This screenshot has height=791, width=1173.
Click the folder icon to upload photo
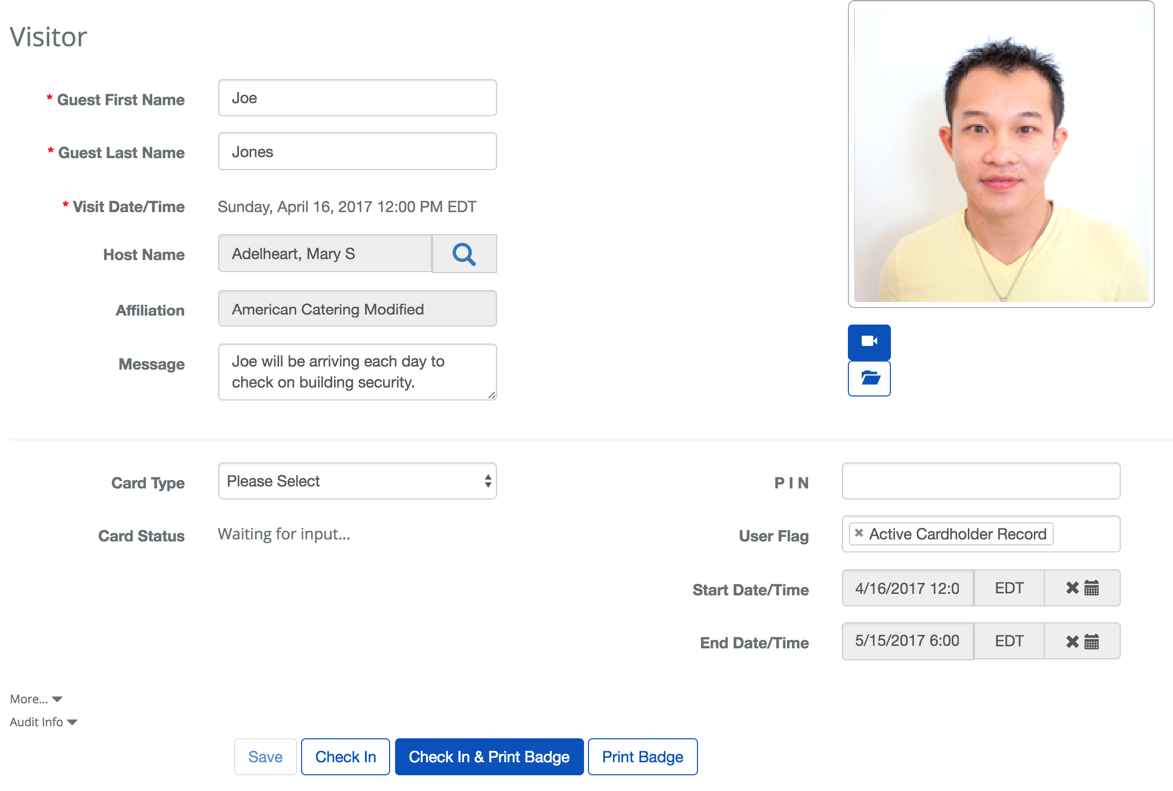tap(869, 379)
